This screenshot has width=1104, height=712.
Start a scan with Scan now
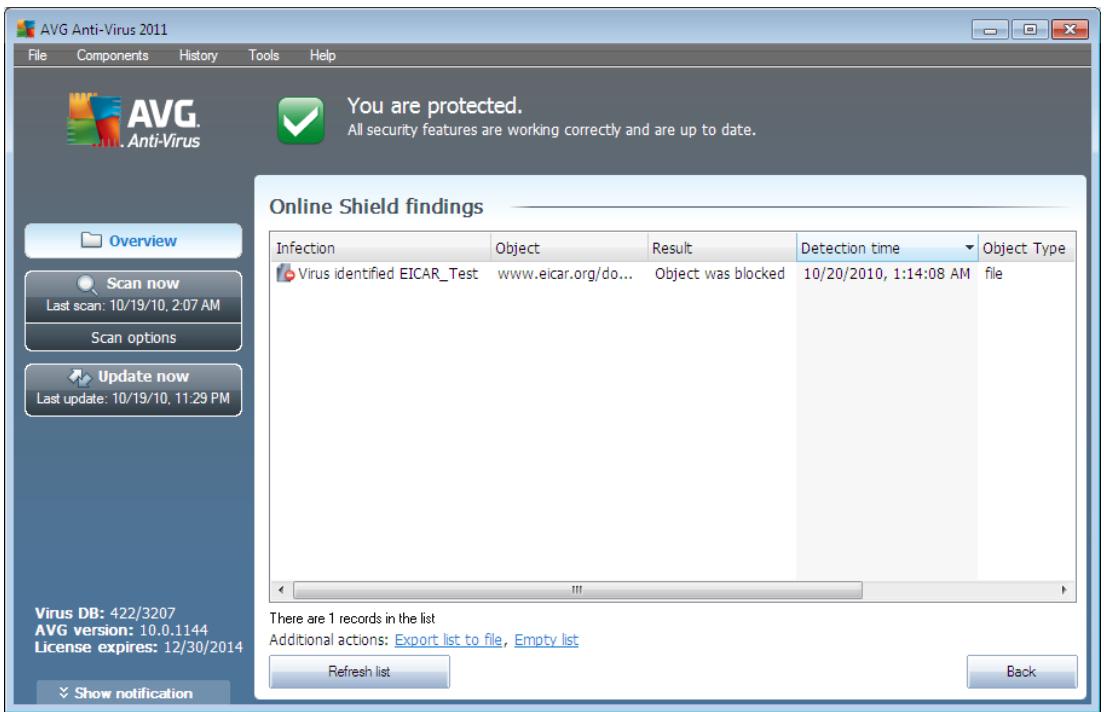coord(133,294)
